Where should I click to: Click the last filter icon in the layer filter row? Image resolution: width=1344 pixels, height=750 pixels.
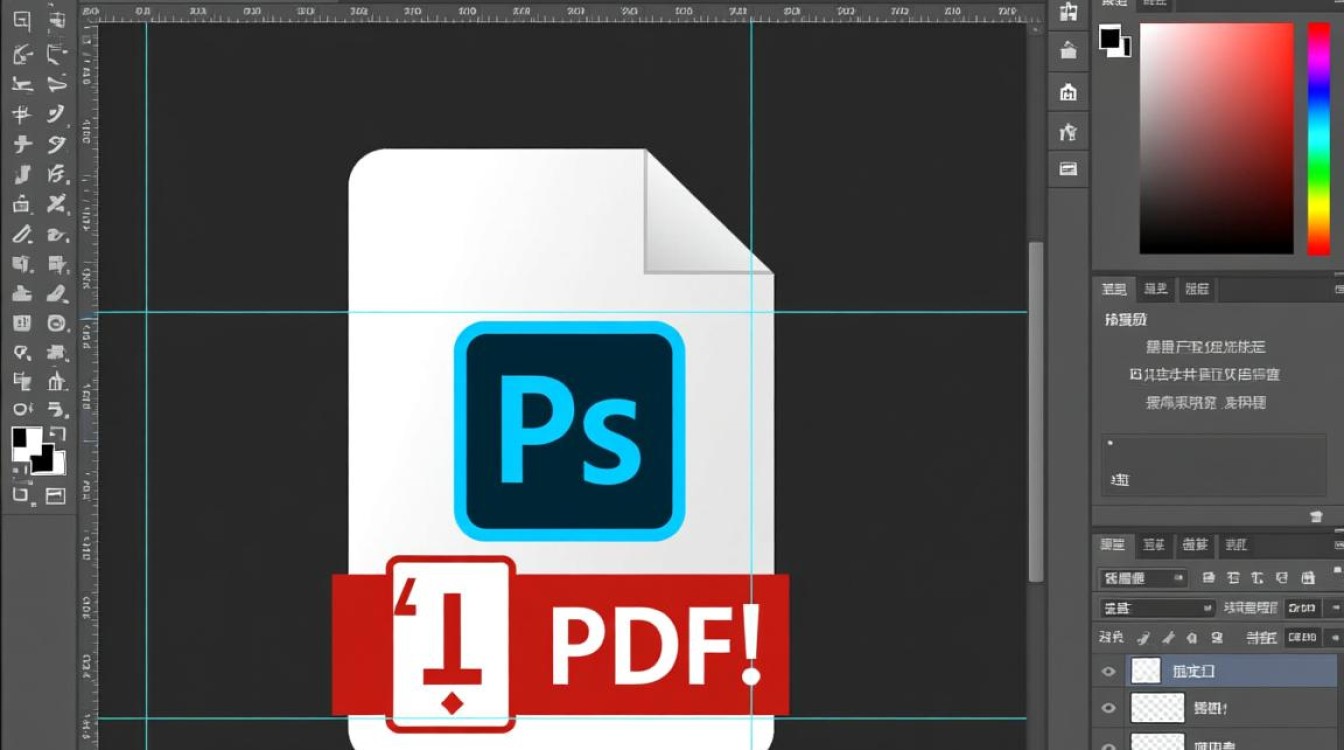pos(1307,578)
